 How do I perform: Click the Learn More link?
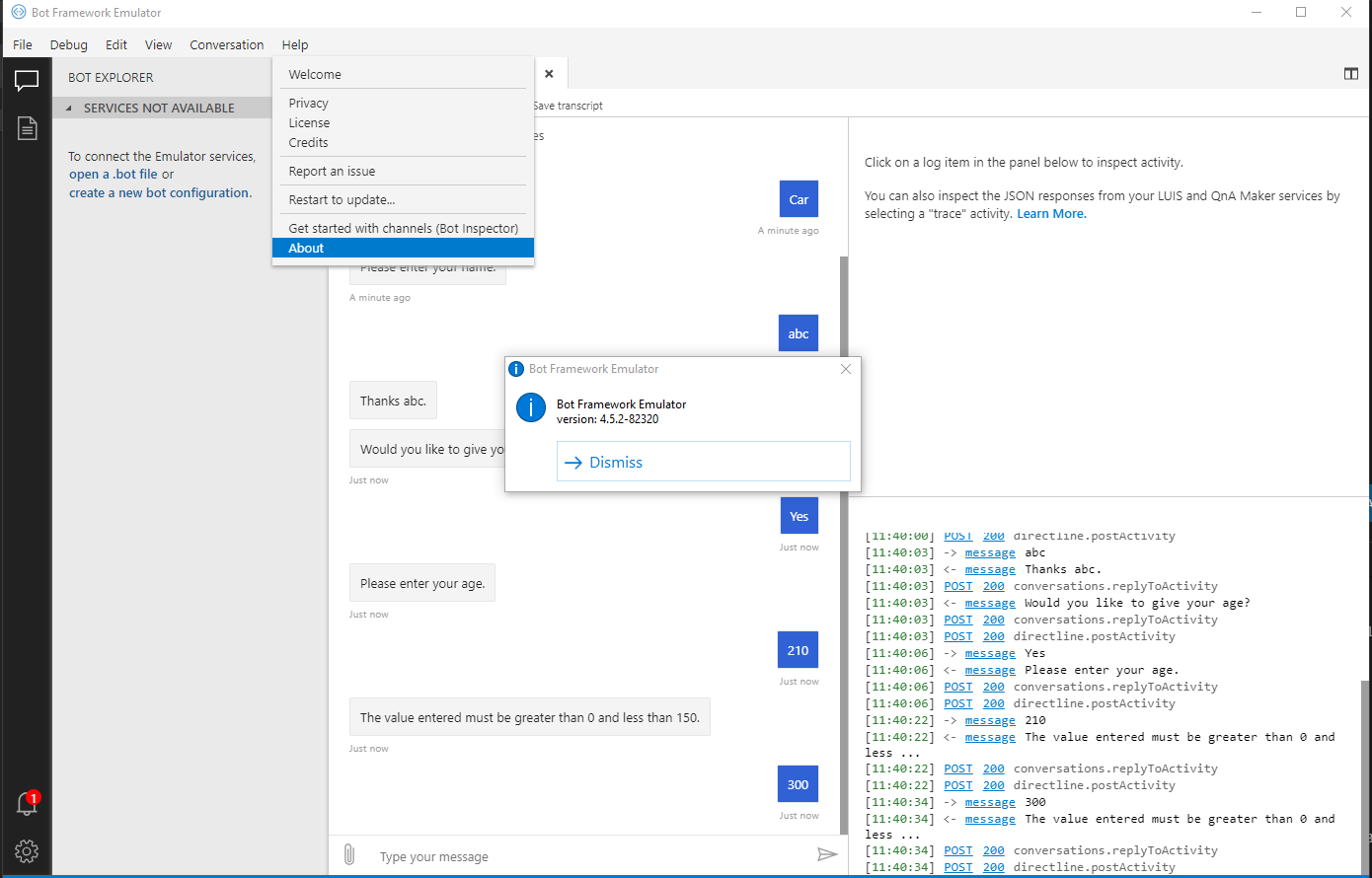click(1050, 213)
